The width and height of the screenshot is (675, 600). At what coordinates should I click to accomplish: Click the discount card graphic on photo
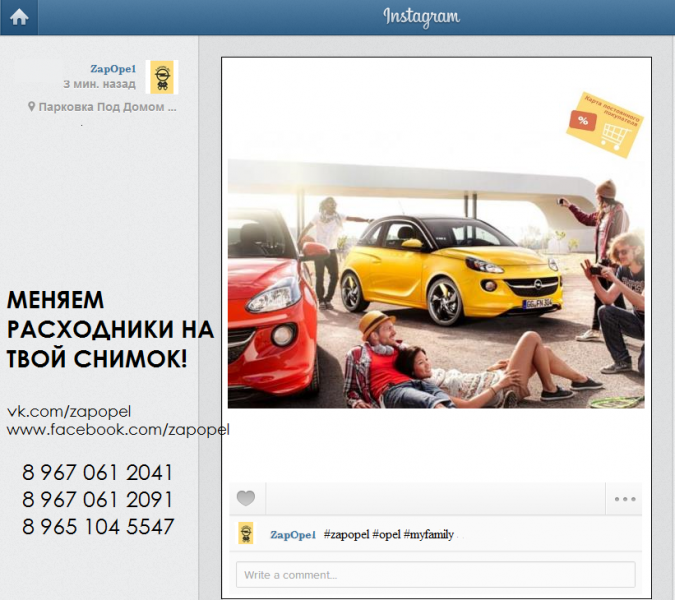[604, 124]
